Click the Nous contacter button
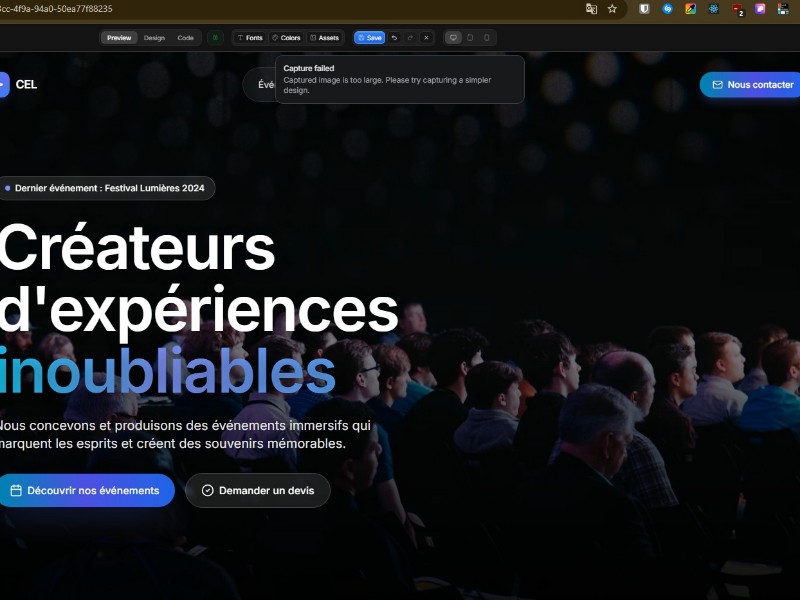 [751, 85]
